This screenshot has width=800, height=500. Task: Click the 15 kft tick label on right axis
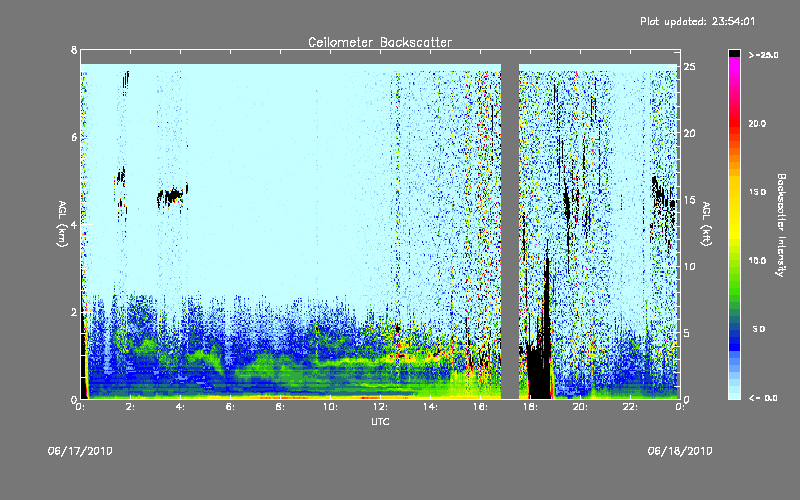tap(689, 200)
